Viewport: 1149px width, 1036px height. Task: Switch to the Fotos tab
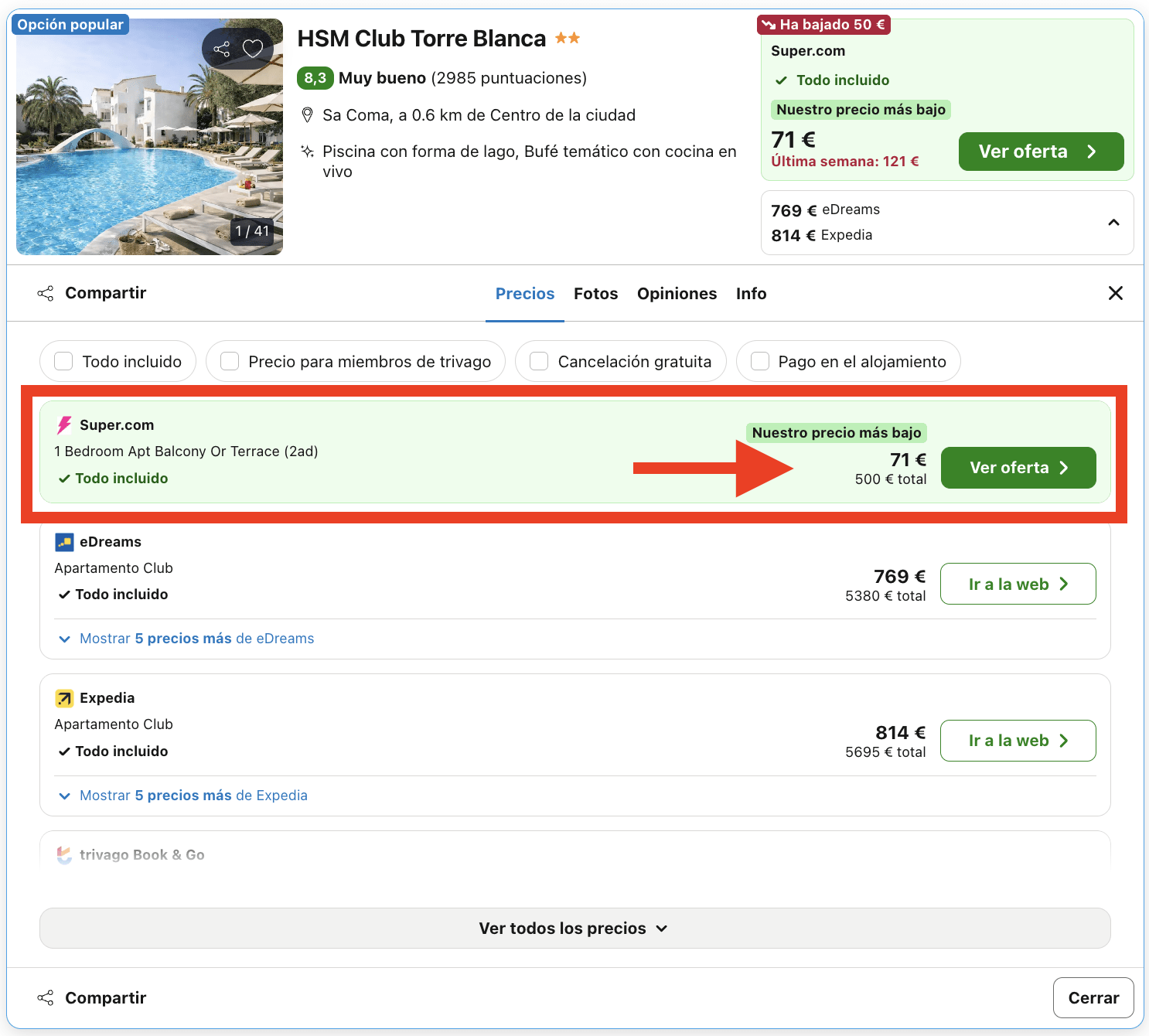click(x=595, y=294)
